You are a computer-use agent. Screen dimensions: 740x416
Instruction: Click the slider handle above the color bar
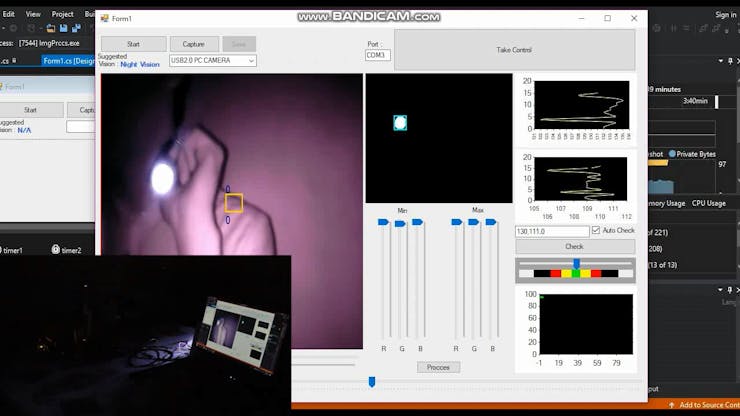[576, 263]
